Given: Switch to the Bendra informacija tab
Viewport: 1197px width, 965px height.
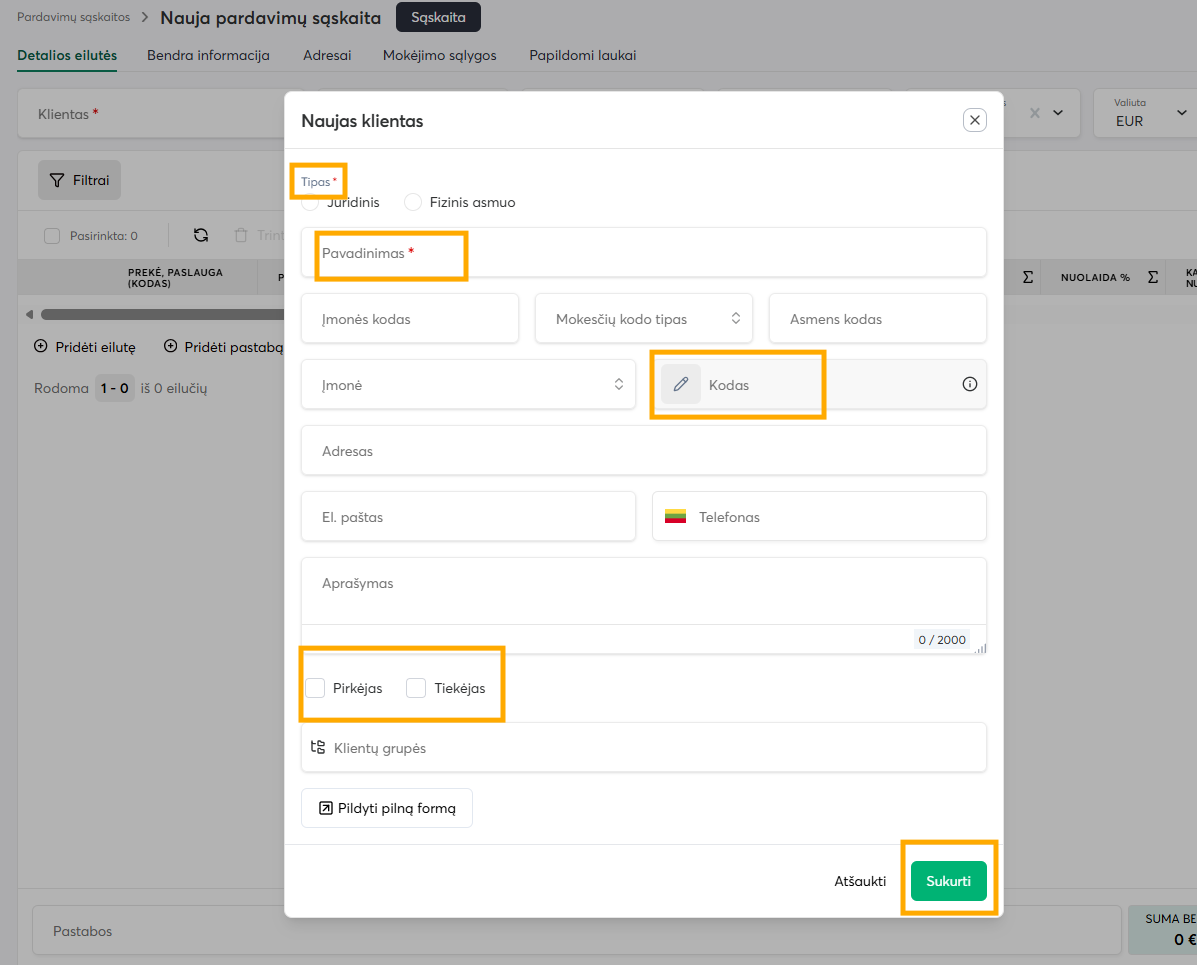Looking at the screenshot, I should 208,56.
